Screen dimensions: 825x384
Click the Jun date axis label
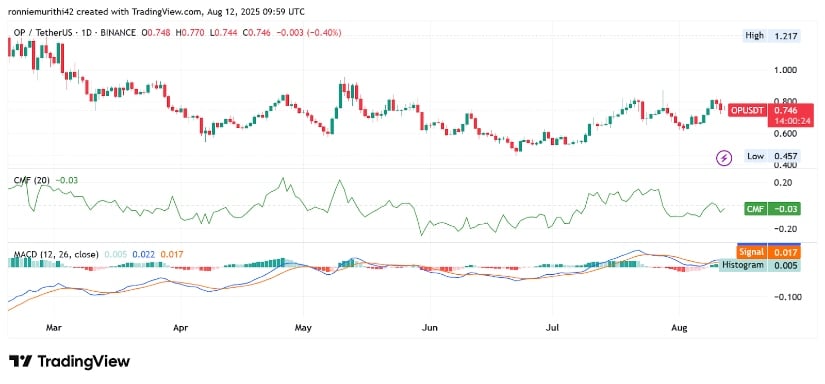click(x=430, y=328)
